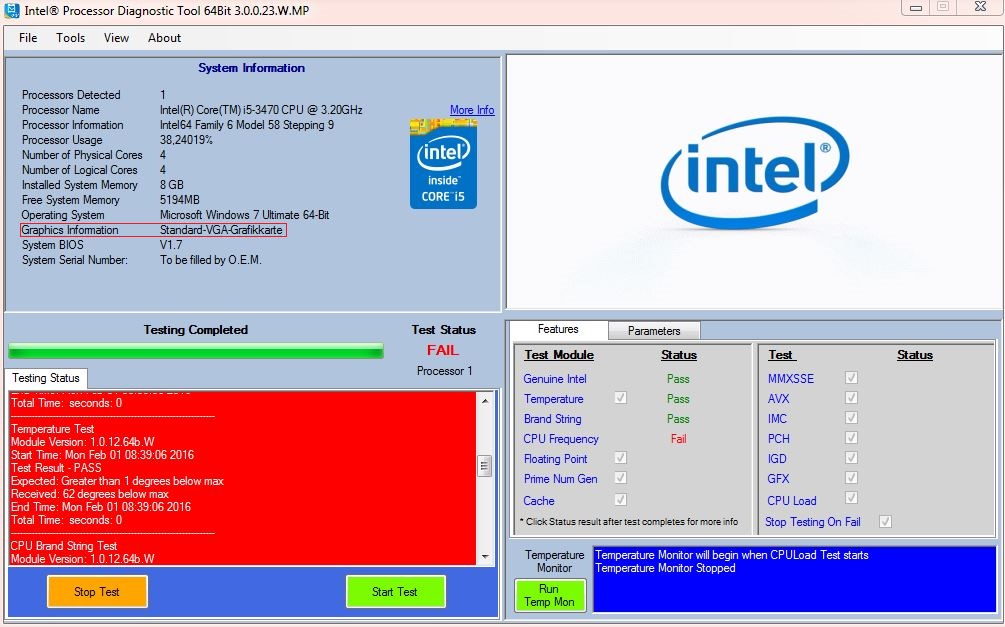Click Run Temp Mon button
The width and height of the screenshot is (1005, 627).
coord(549,596)
